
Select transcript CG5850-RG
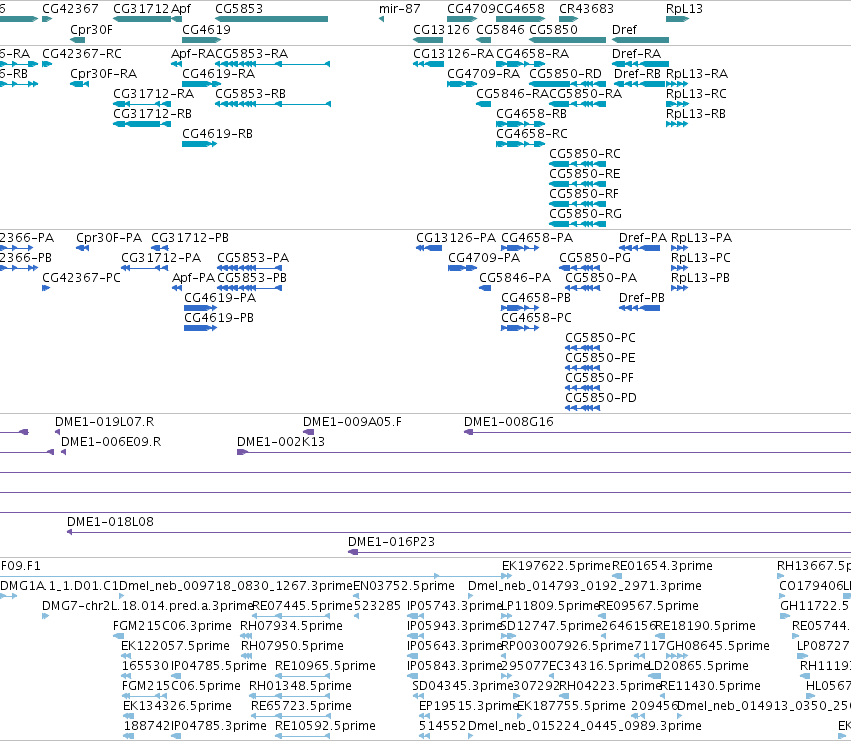coord(586,214)
